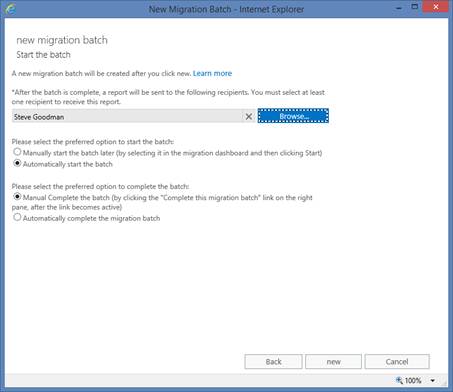453x392 pixels.
Task: Remove Steve Goodman with the X icon
Action: [x=249, y=117]
